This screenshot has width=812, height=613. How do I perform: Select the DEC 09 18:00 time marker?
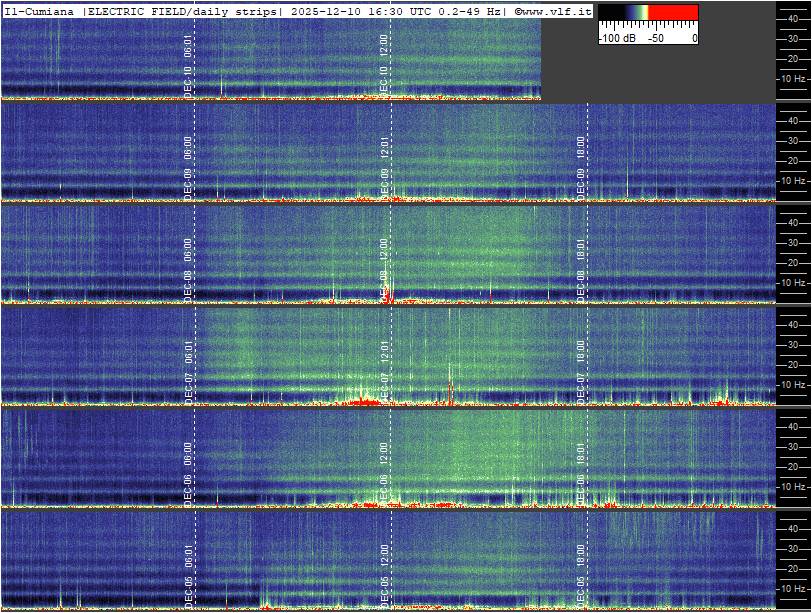pyautogui.click(x=581, y=165)
